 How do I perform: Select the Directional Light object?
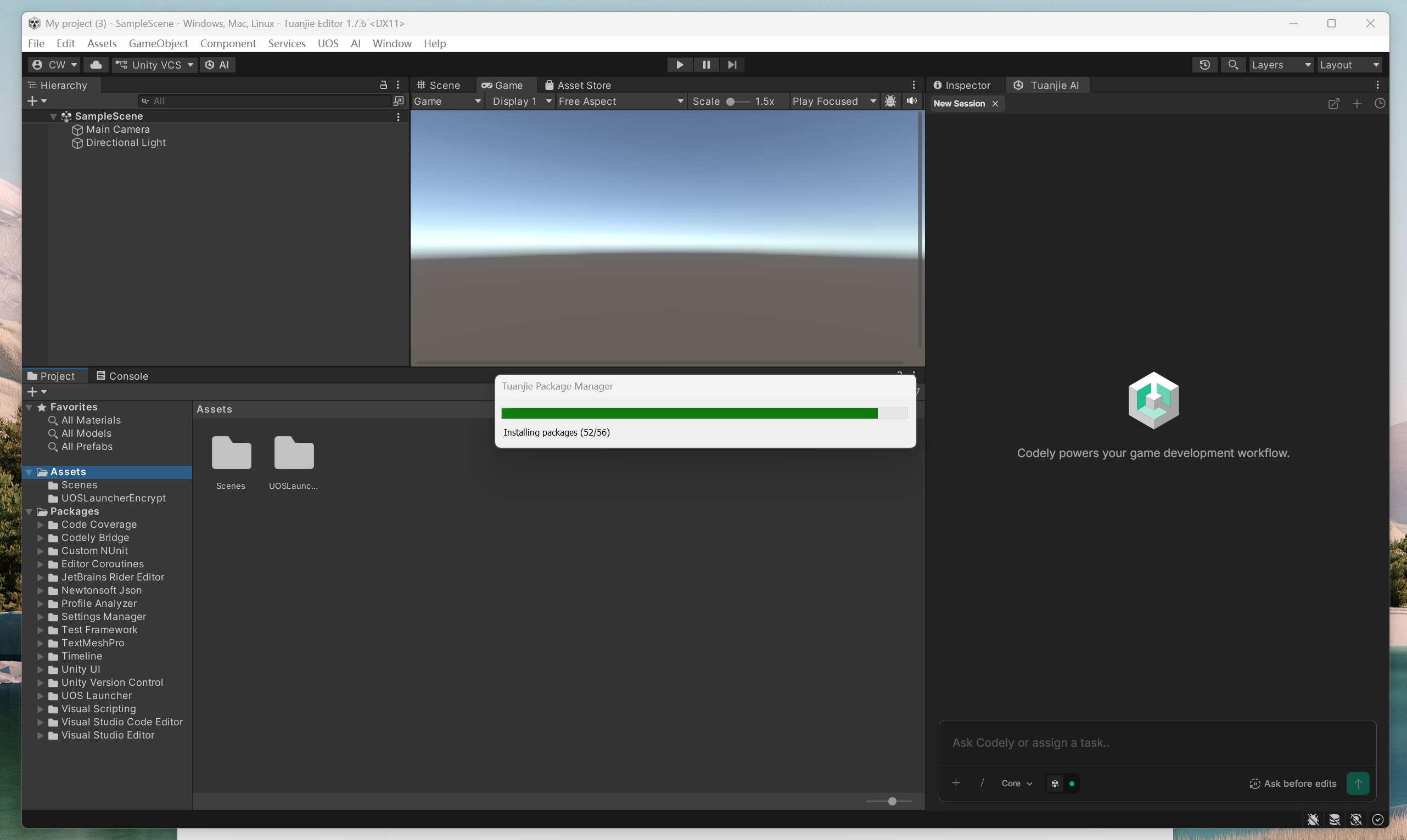(126, 143)
